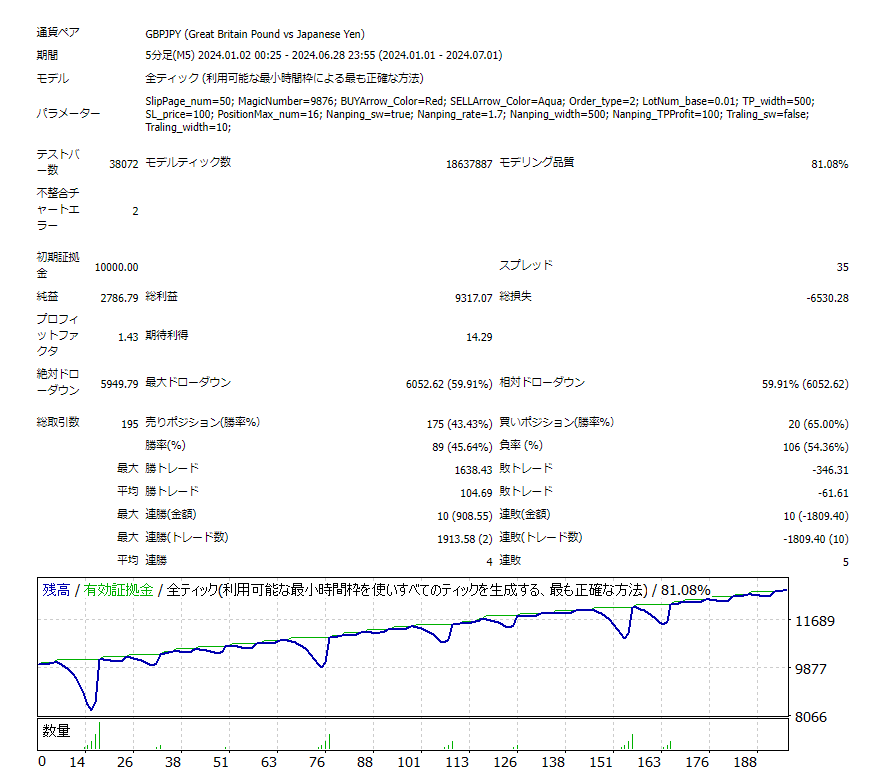
Task: Click the y-axis label 11689
Action: pyautogui.click(x=814, y=621)
